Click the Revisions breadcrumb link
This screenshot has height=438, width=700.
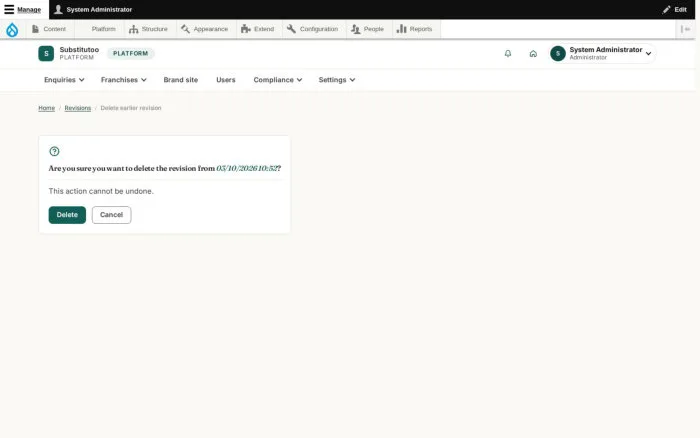pos(78,108)
